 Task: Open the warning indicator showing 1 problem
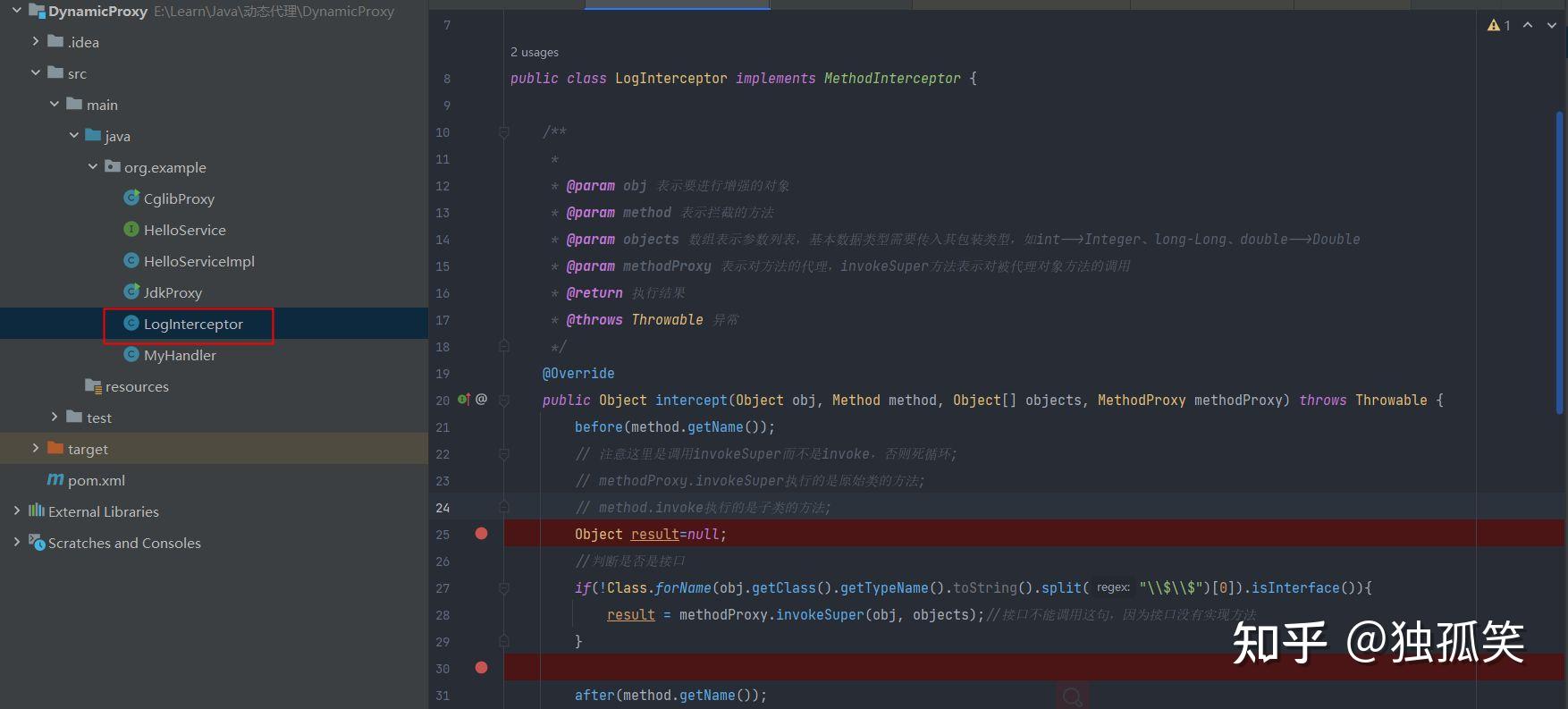[1498, 25]
